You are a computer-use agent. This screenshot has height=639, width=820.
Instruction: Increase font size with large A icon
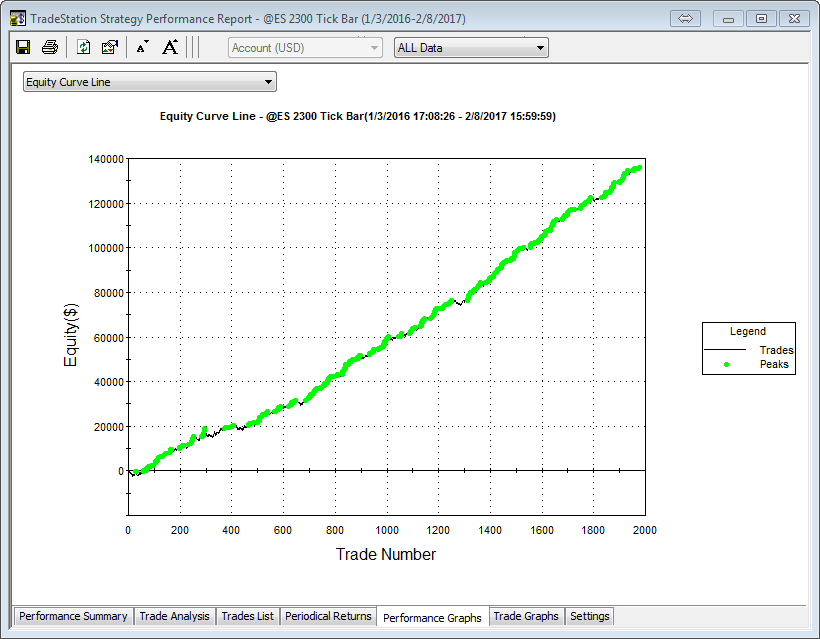[170, 47]
